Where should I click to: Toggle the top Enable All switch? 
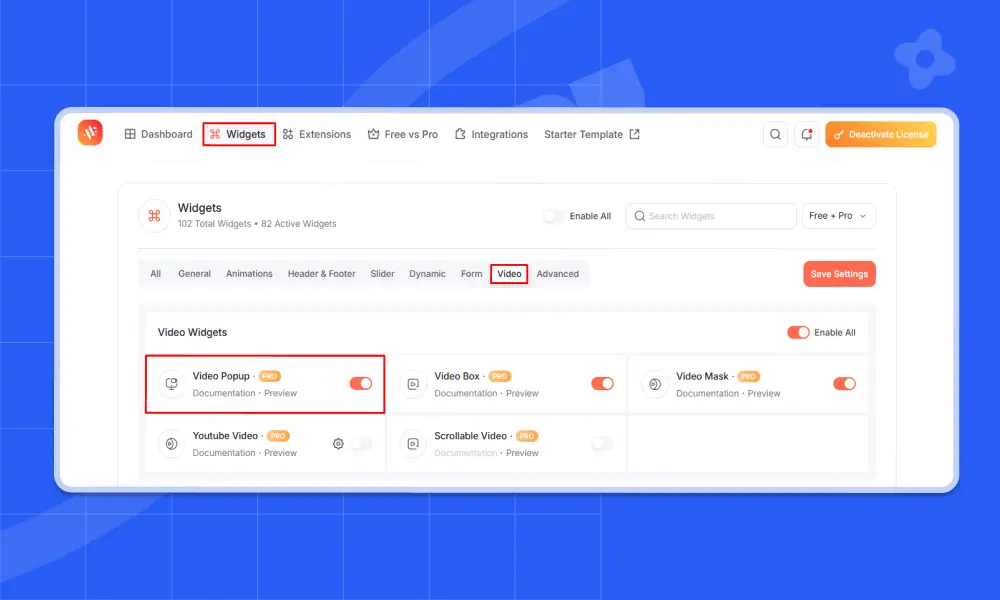(554, 216)
